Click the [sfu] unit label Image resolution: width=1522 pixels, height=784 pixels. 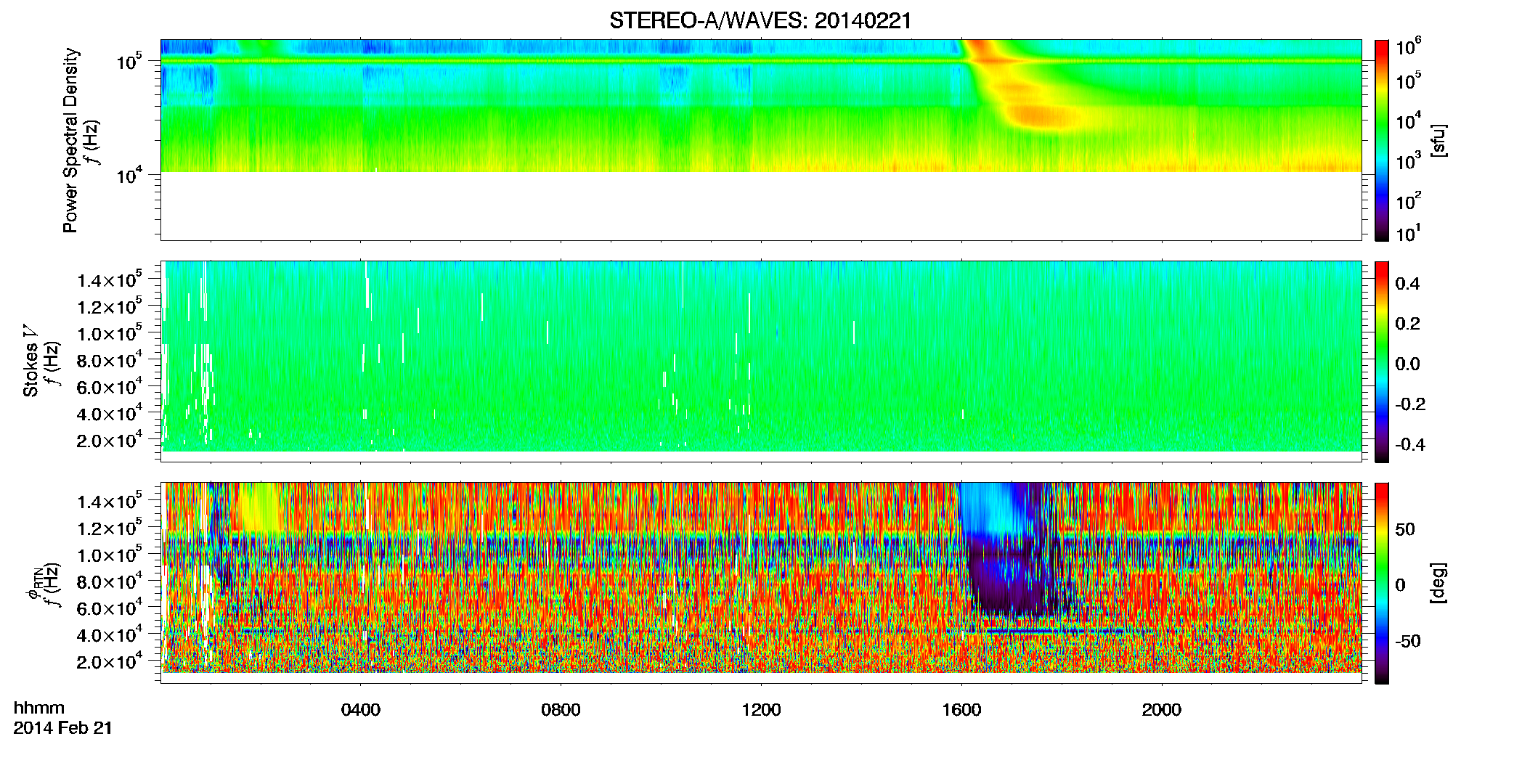click(1438, 140)
